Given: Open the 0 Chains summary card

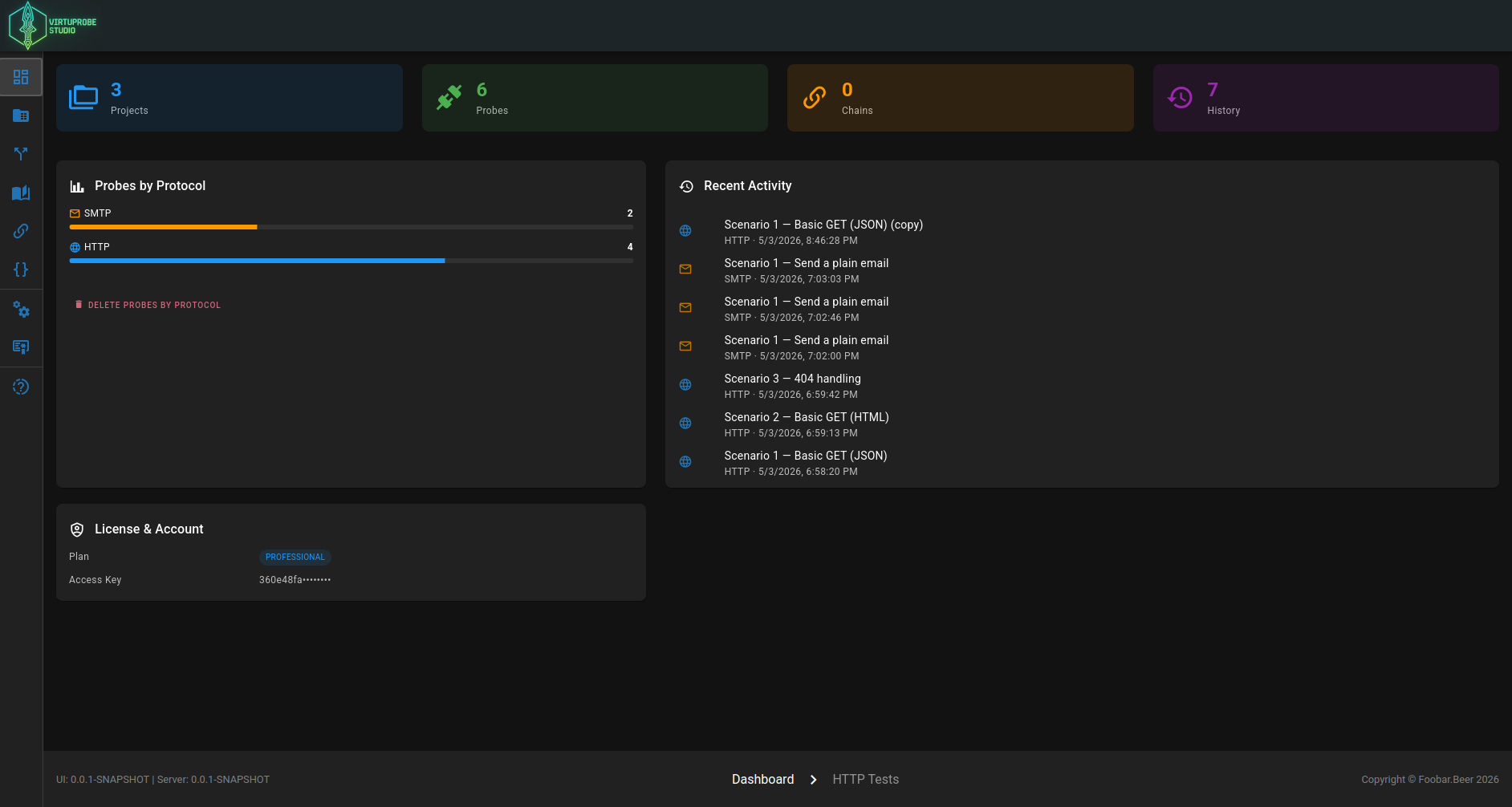Looking at the screenshot, I should [961, 98].
